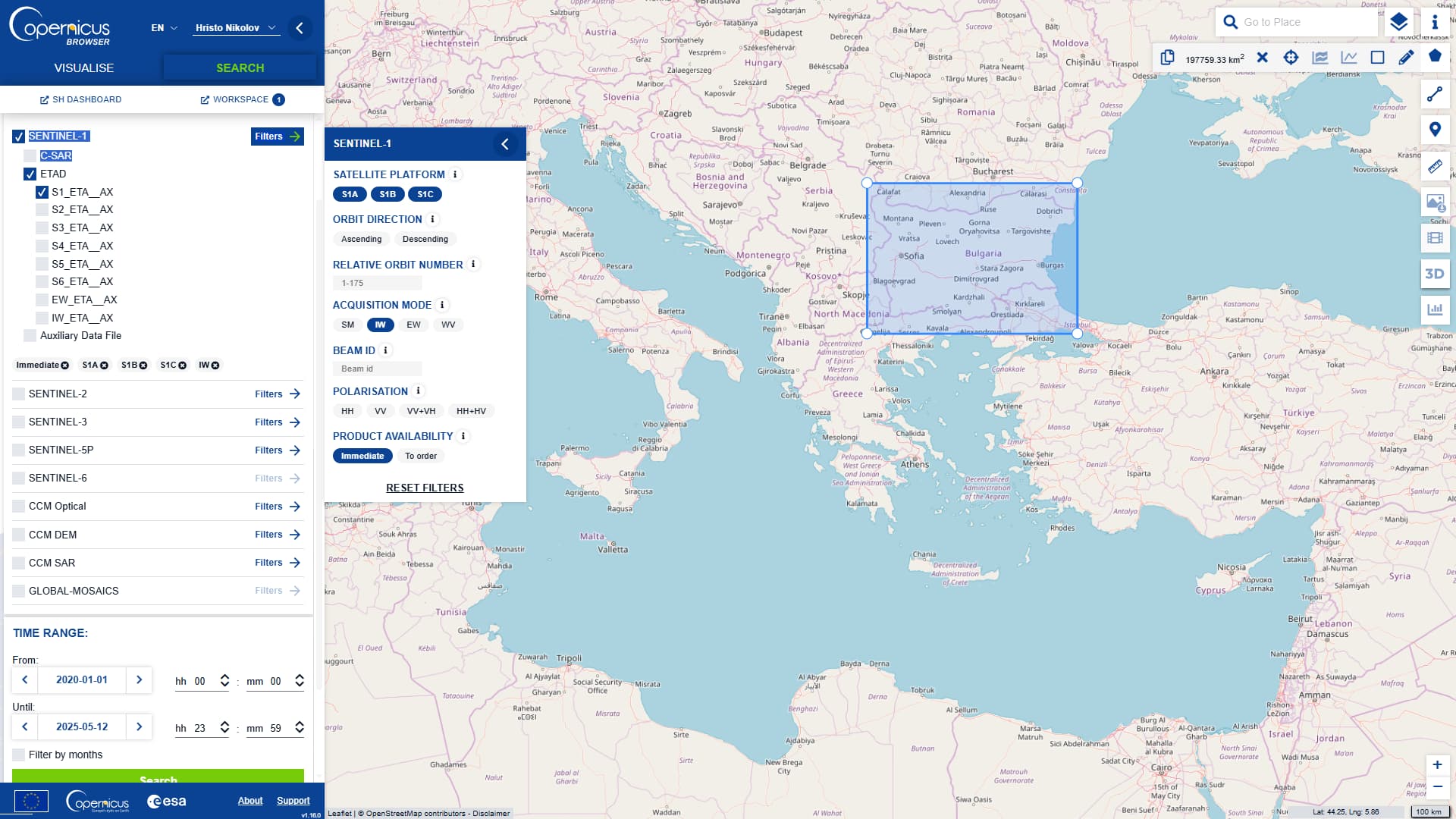Remove the IW filter tag
Image resolution: width=1456 pixels, height=819 pixels.
pos(215,366)
